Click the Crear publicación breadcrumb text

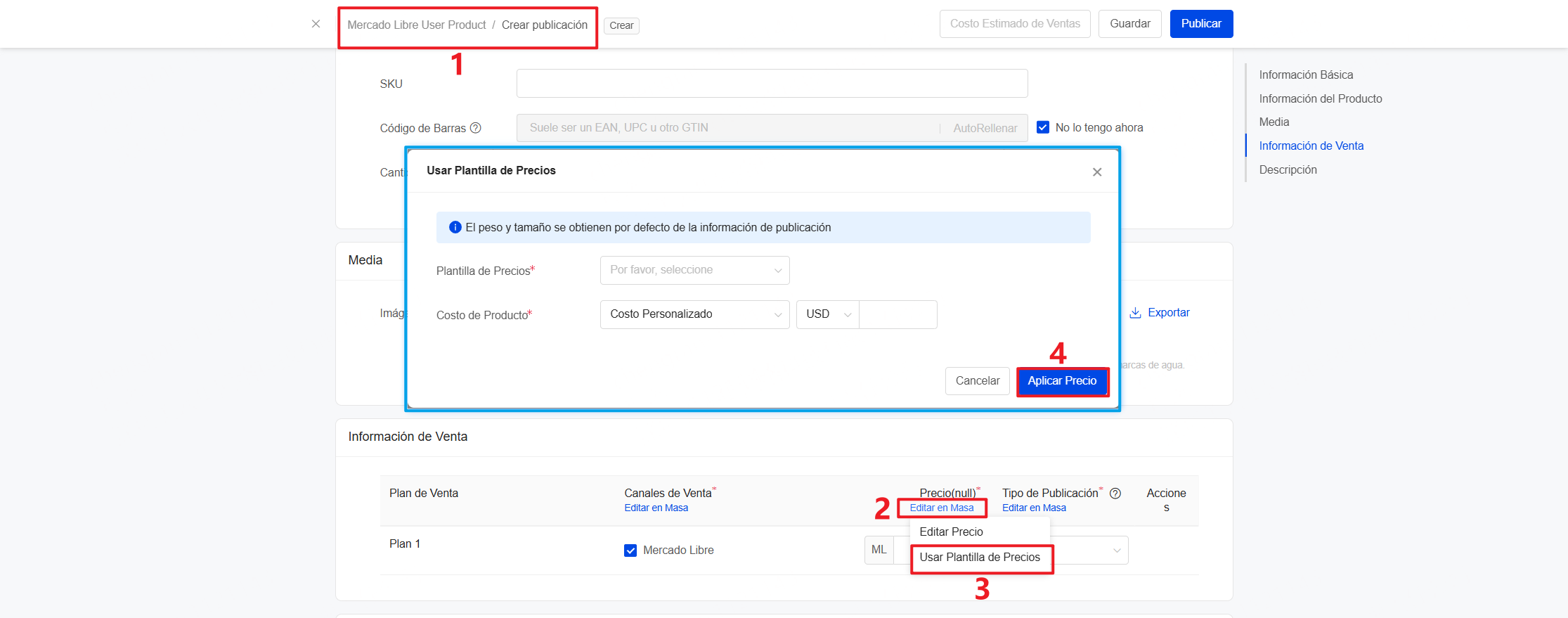[x=545, y=25]
